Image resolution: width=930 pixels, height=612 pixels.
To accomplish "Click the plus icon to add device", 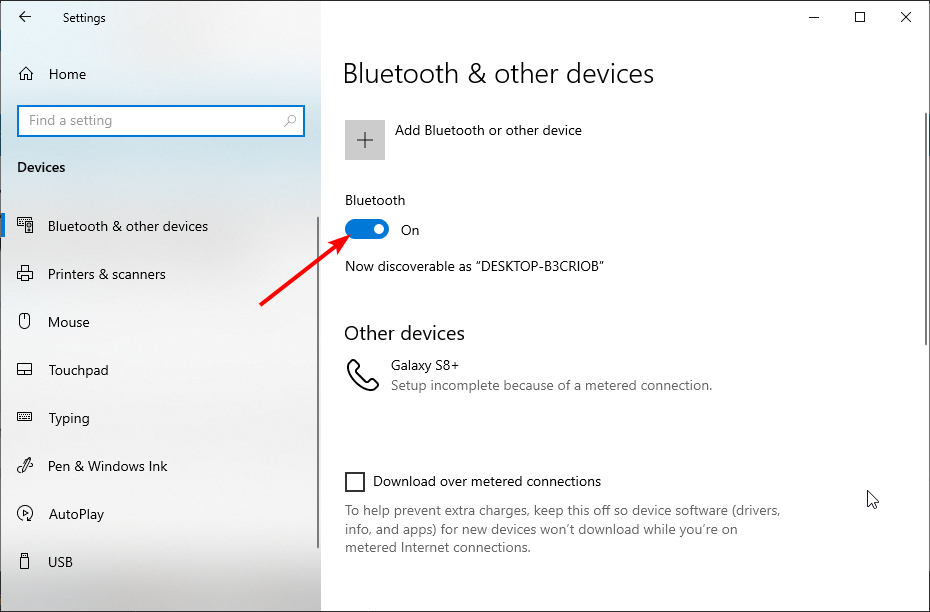I will point(365,140).
